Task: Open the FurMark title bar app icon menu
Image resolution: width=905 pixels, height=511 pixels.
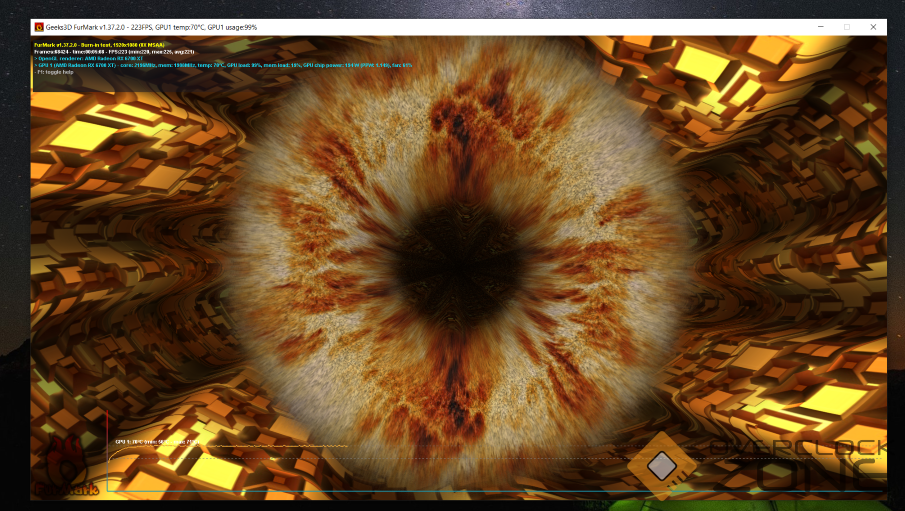Action: click(x=39, y=27)
